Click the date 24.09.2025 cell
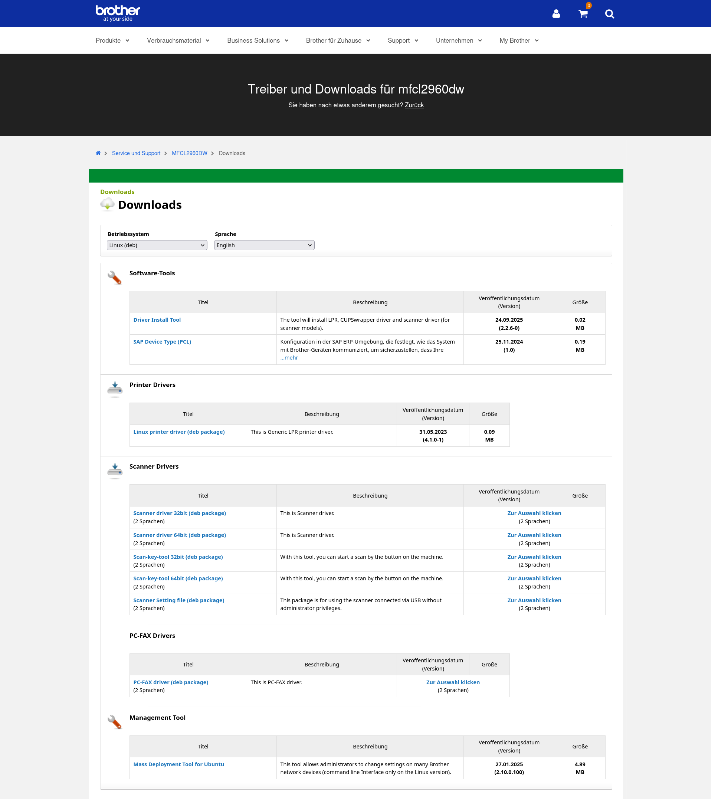This screenshot has height=799, width=711. (509, 320)
